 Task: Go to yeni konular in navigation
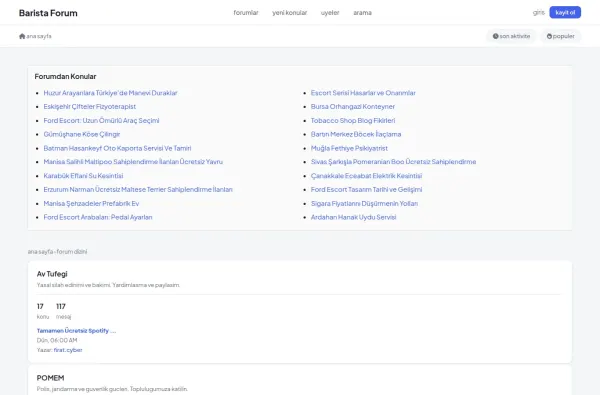(290, 13)
